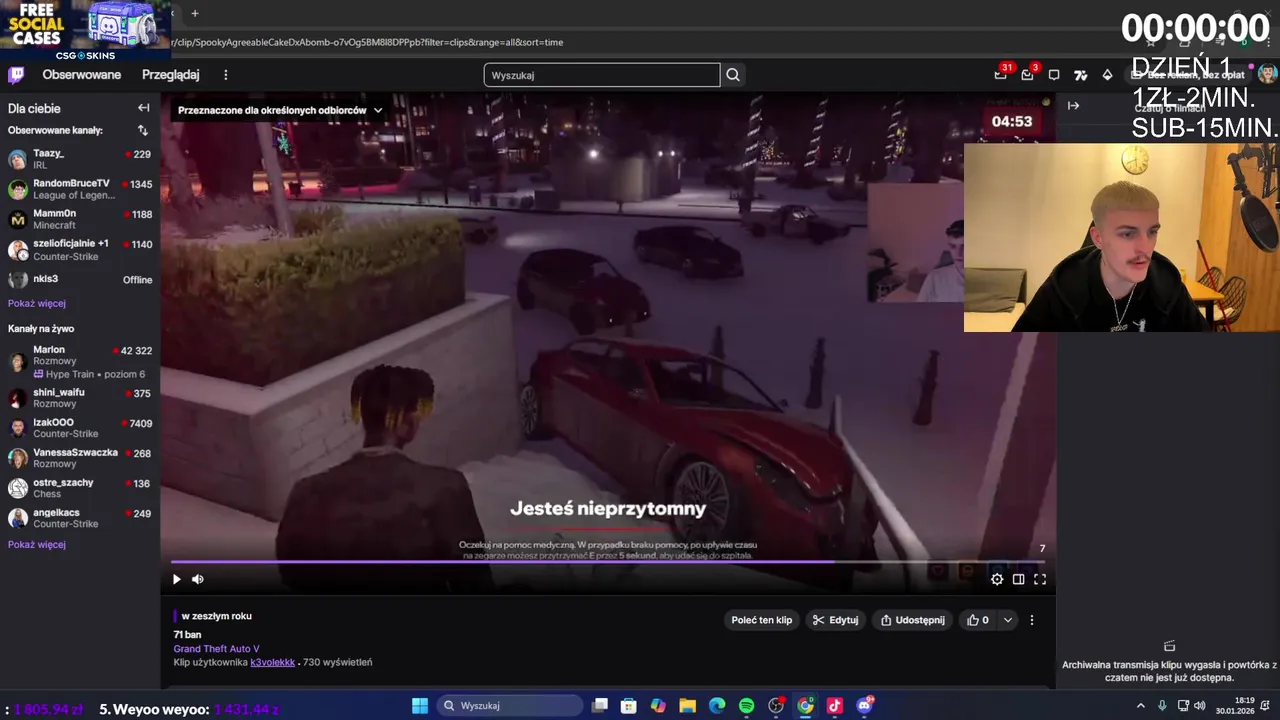Open the angelkacs channel
This screenshot has width=1280, height=720.
tap(80, 518)
